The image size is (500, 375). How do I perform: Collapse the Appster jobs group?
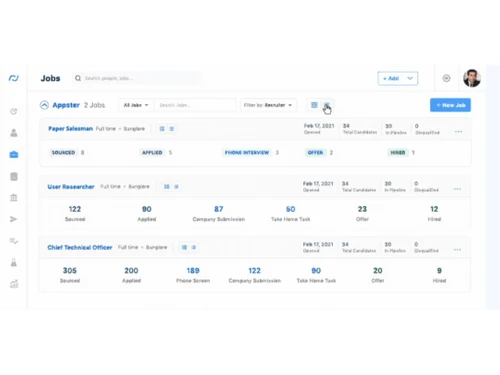click(x=44, y=105)
